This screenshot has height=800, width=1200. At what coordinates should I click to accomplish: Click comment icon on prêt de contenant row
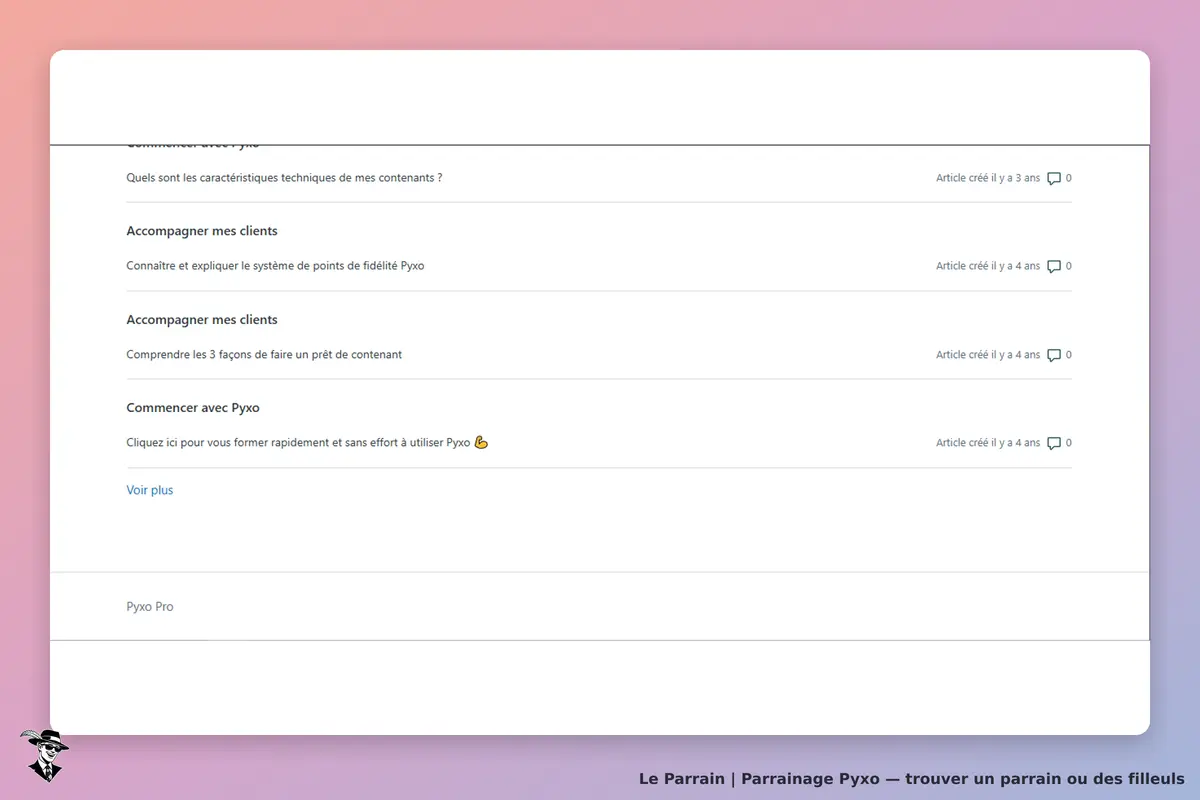click(1054, 355)
